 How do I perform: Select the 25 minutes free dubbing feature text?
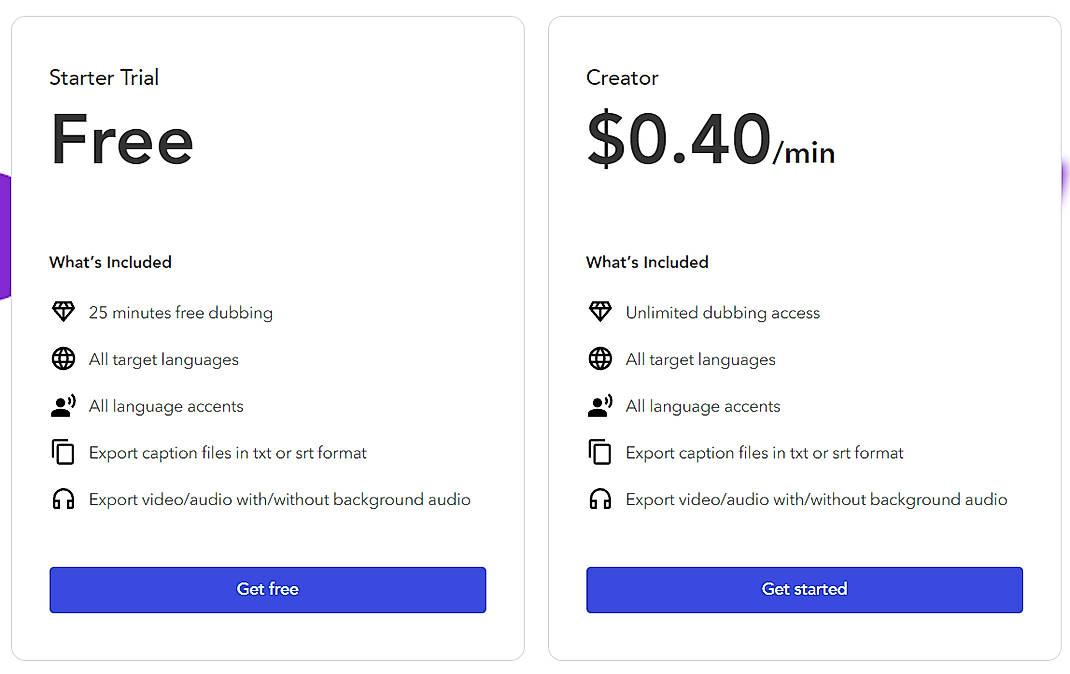coord(180,312)
